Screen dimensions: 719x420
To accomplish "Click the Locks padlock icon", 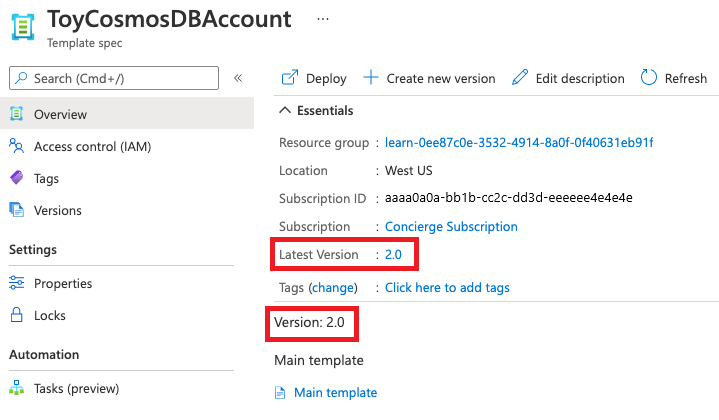I will pos(17,315).
